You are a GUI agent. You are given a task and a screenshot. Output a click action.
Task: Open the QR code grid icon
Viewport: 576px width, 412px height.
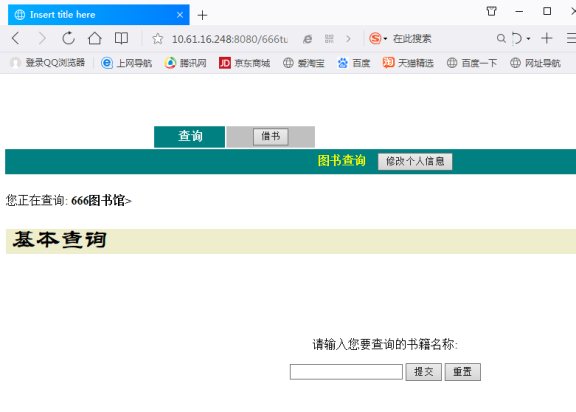(x=329, y=39)
